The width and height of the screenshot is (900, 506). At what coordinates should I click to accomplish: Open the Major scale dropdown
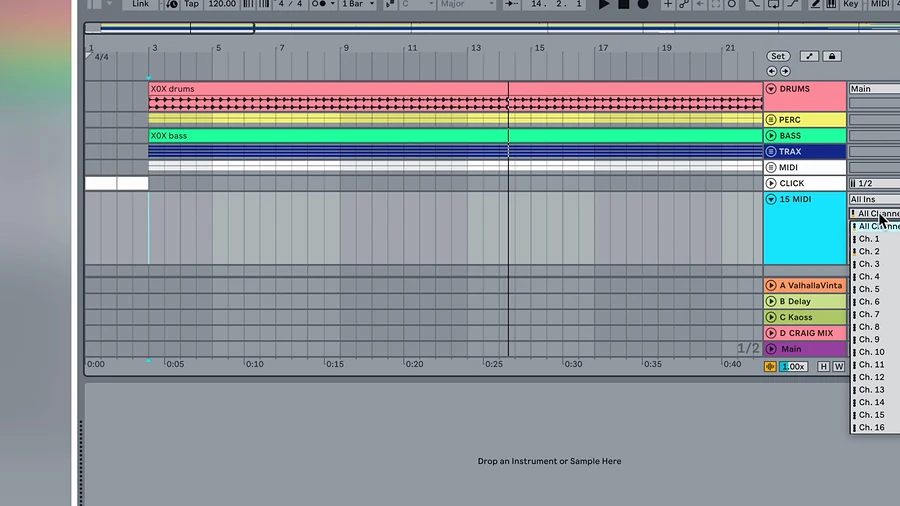click(x=467, y=4)
